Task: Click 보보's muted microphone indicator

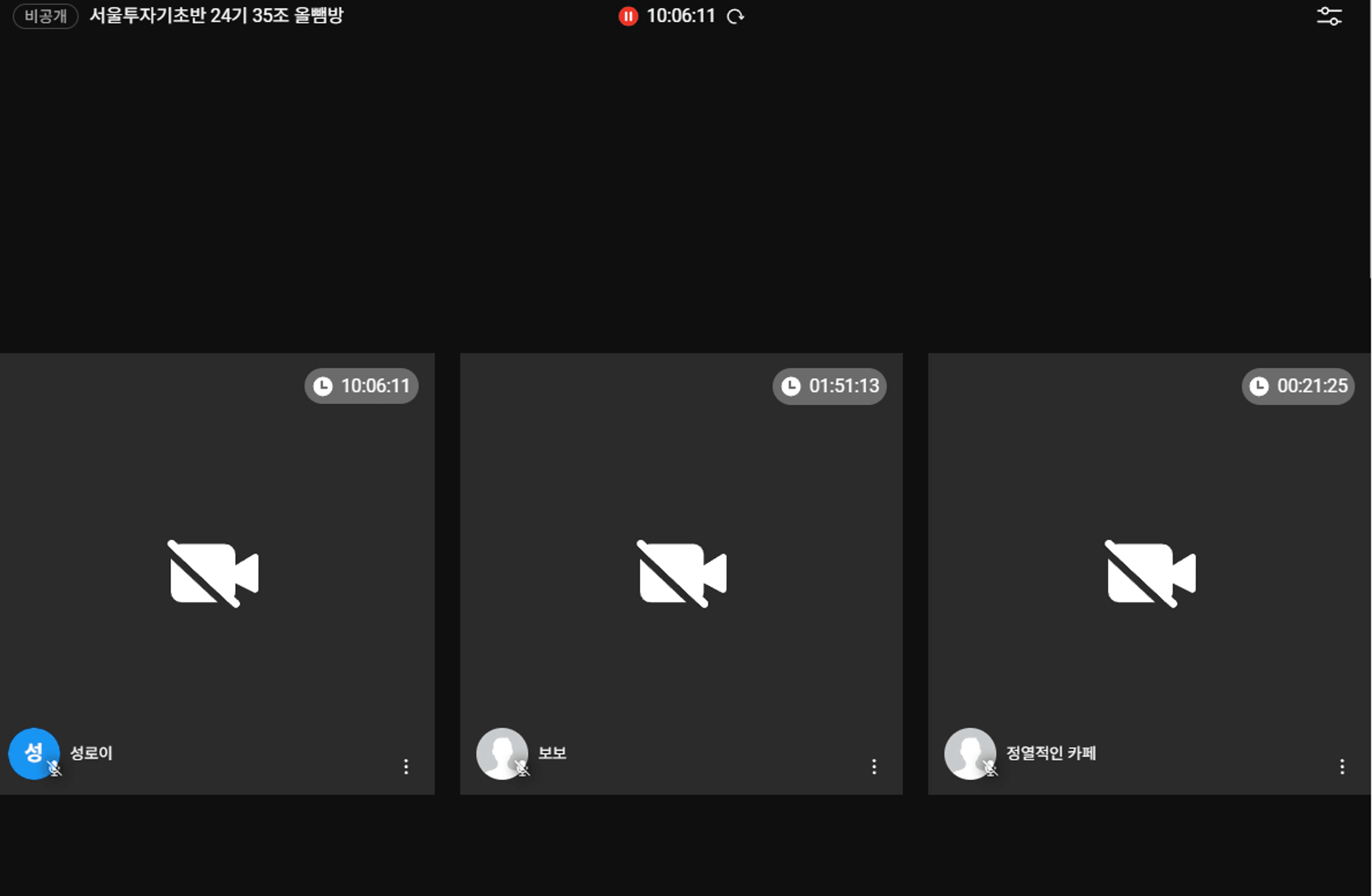Action: pos(523,768)
